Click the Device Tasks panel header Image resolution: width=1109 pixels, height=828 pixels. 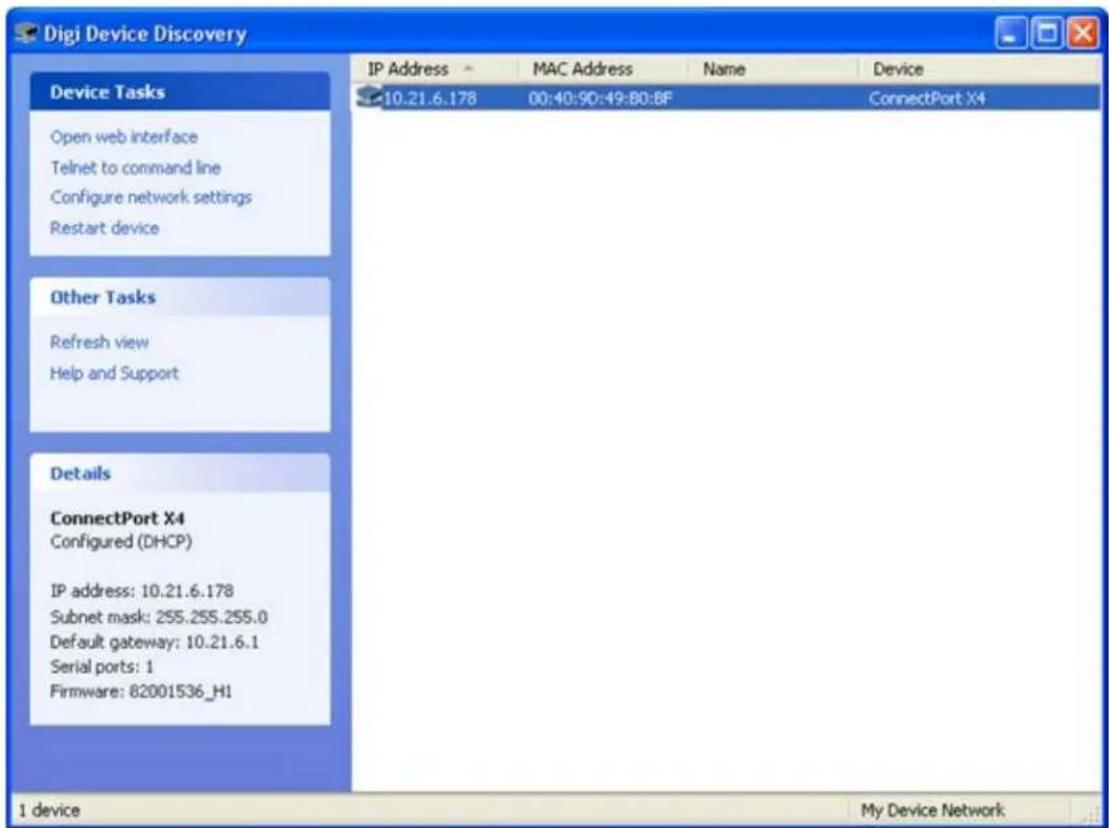click(180, 92)
